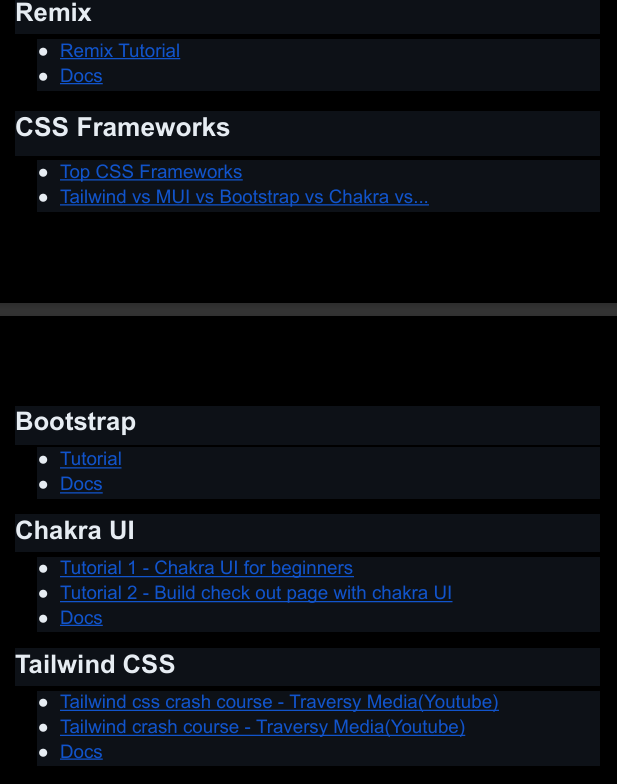Click the CSS Frameworks heading
The image size is (617, 784).
[x=123, y=128]
